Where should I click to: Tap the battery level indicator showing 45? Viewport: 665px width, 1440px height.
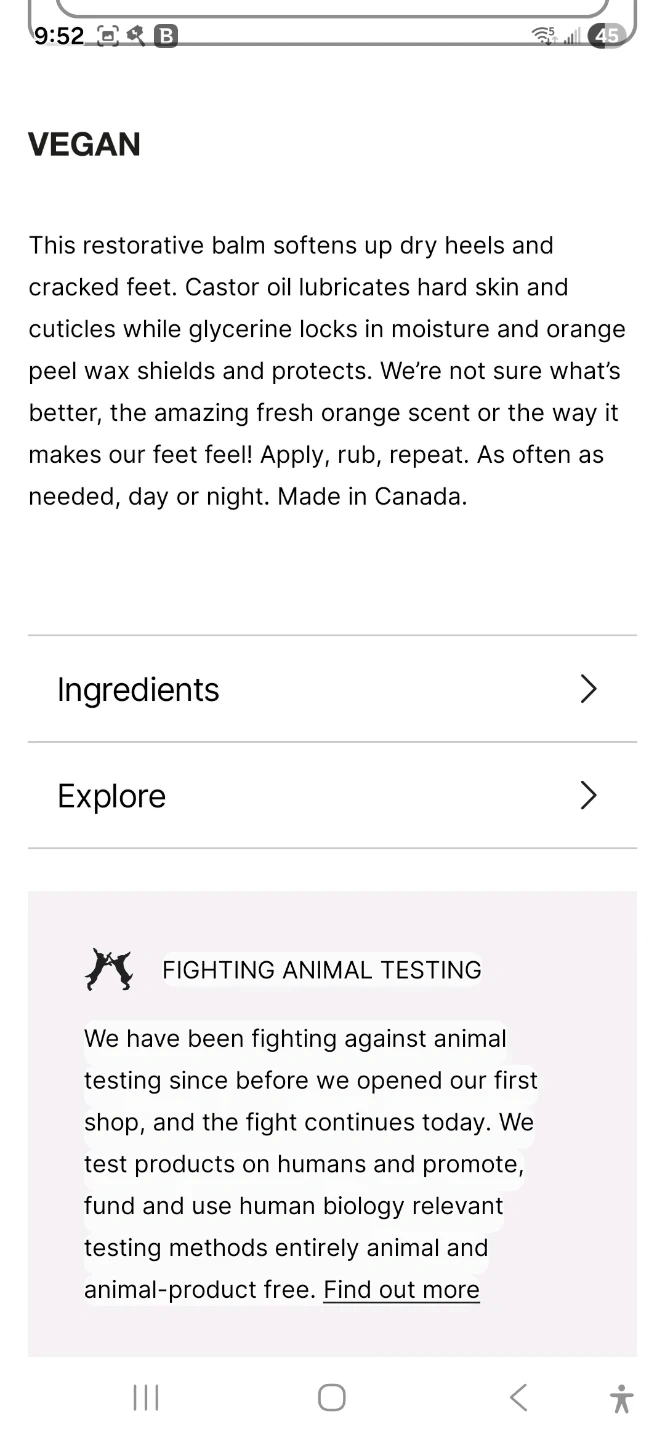click(x=606, y=36)
